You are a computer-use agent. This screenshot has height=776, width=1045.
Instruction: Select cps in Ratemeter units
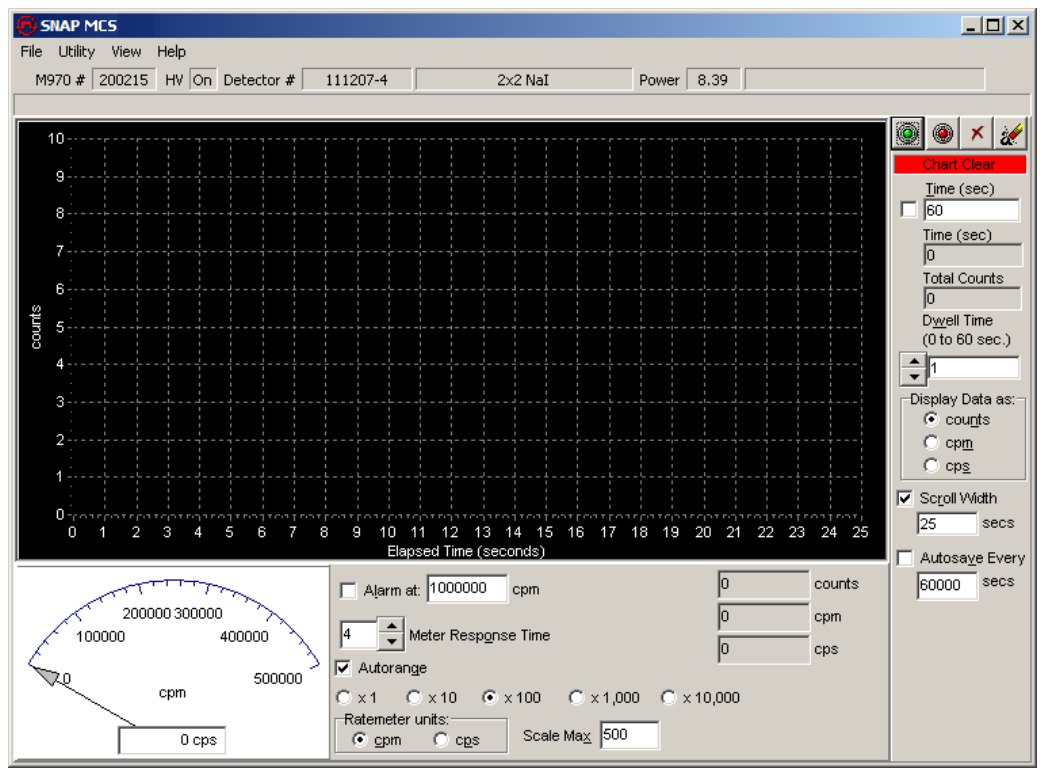click(441, 739)
